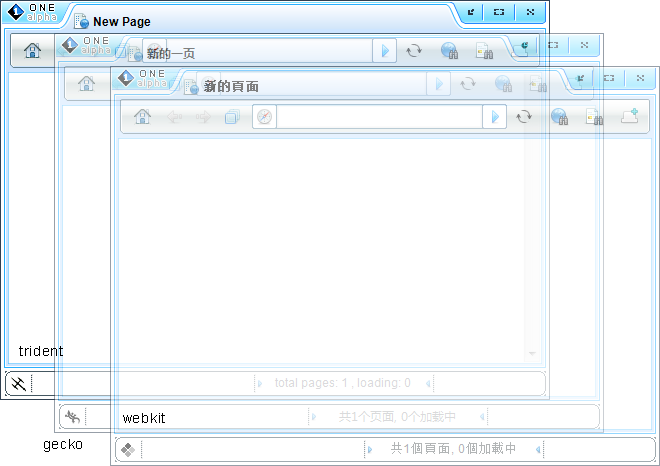Click the Home icon in webkit window toolbar
This screenshot has width=660, height=466.
[x=142, y=116]
